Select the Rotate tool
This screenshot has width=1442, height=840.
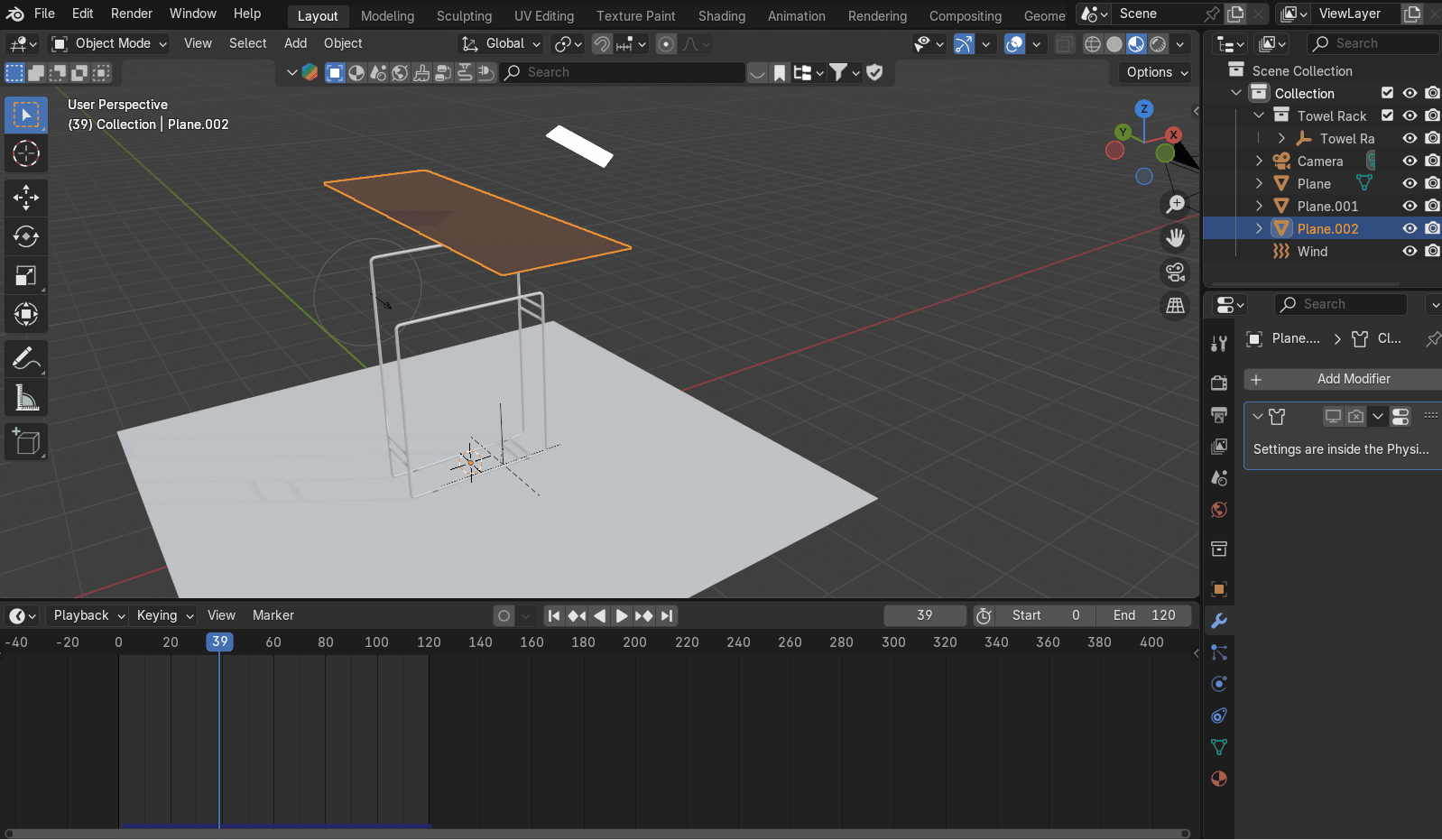click(x=25, y=236)
